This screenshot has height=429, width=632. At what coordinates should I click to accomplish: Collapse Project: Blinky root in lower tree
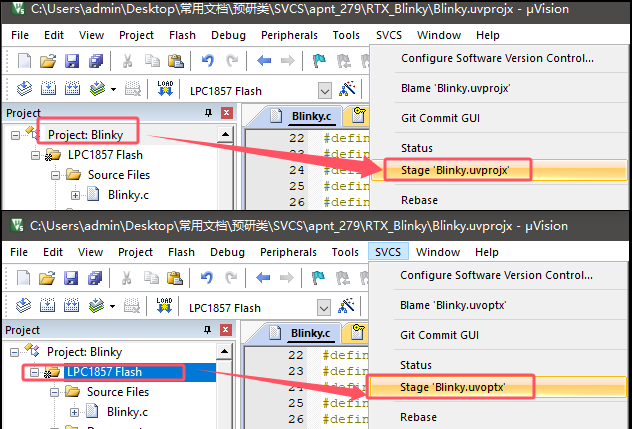point(16,351)
